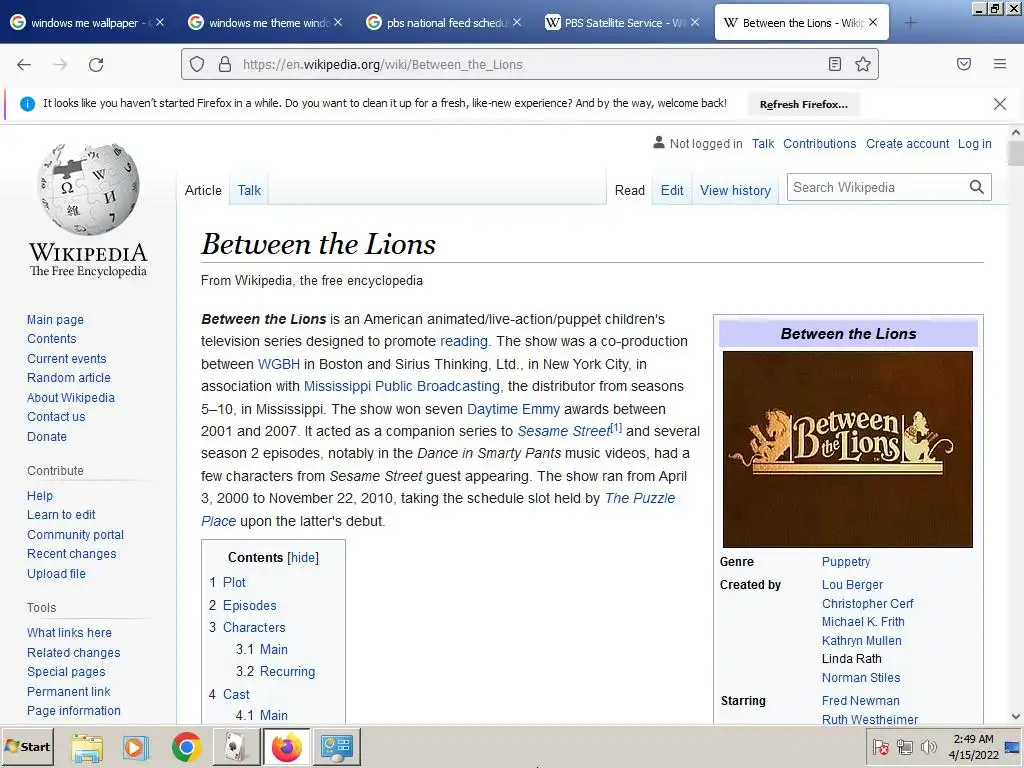Launch Windows Media Player from taskbar
The height and width of the screenshot is (768, 1024).
coord(136,747)
